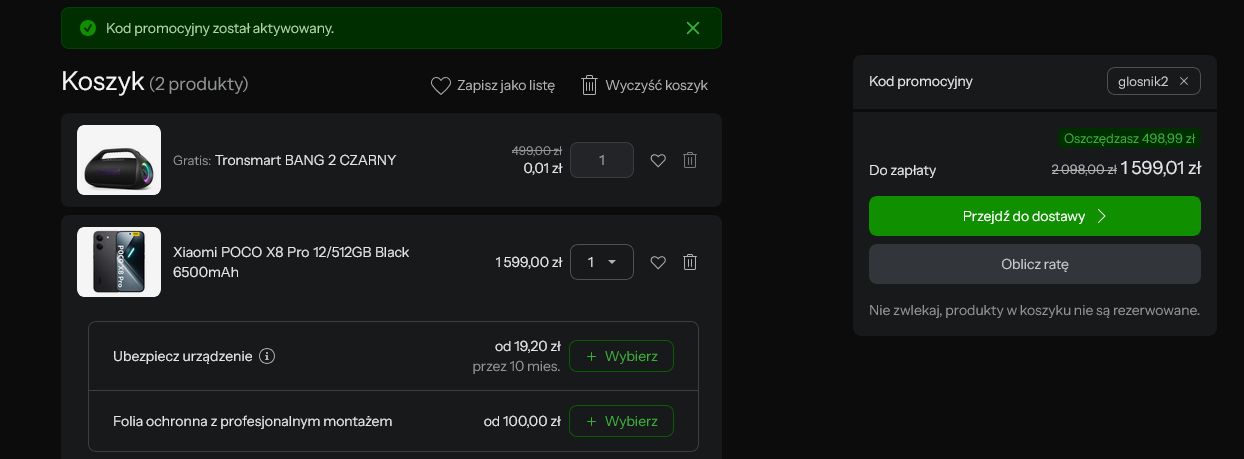Add Tronsmart BANG 2 to favorites
This screenshot has height=459, width=1244.
[x=658, y=160]
